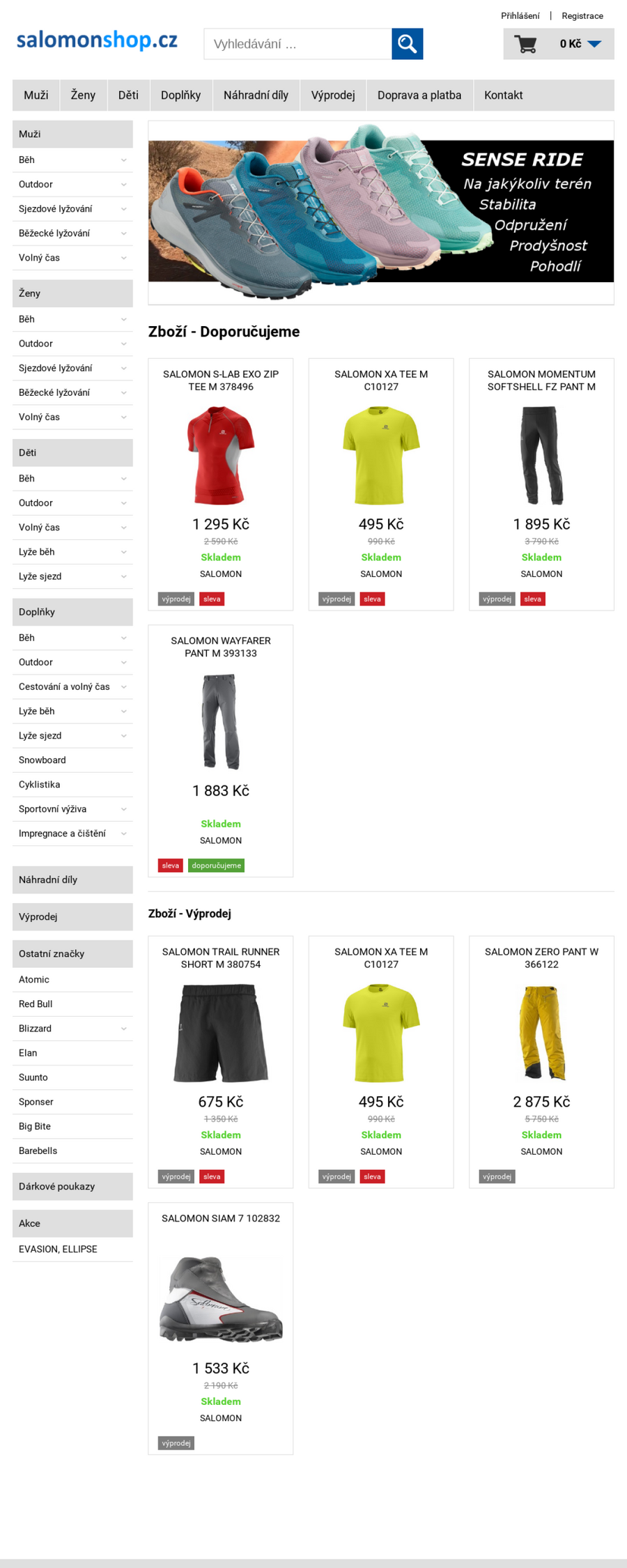Expand Sportovní výživa category chevron

point(124,809)
